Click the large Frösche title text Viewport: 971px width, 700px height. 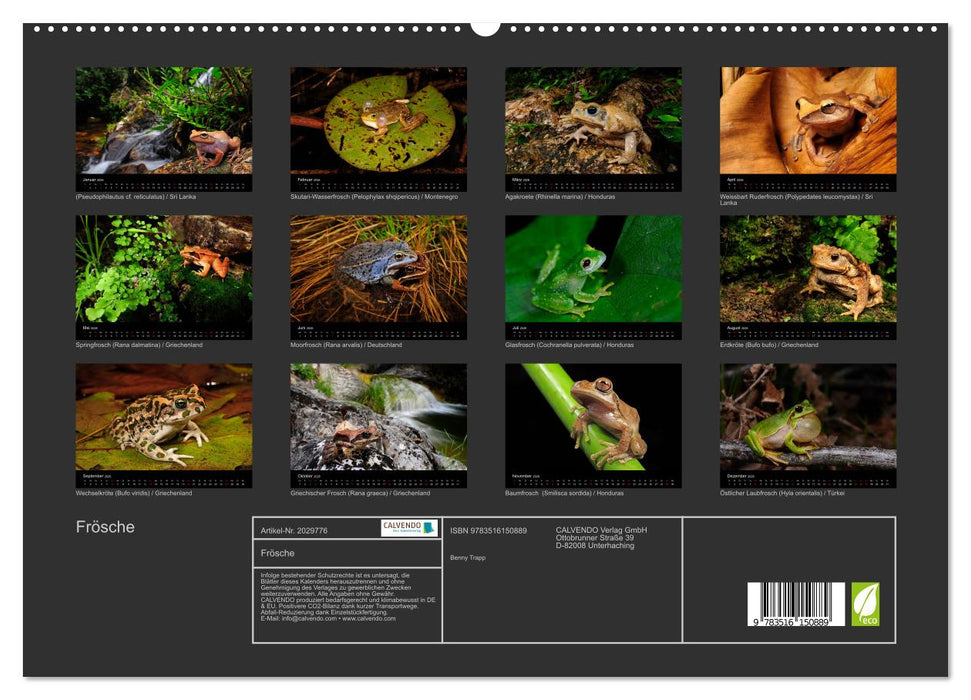[x=105, y=527]
